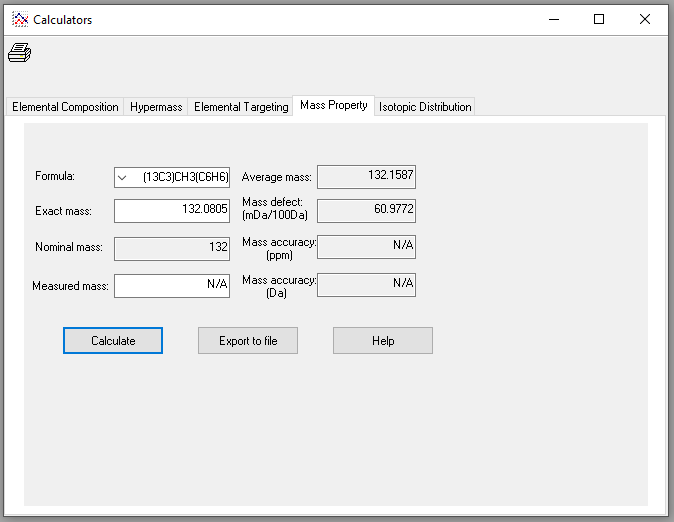
Task: Open the Isotopic Distribution tab
Action: click(x=425, y=107)
